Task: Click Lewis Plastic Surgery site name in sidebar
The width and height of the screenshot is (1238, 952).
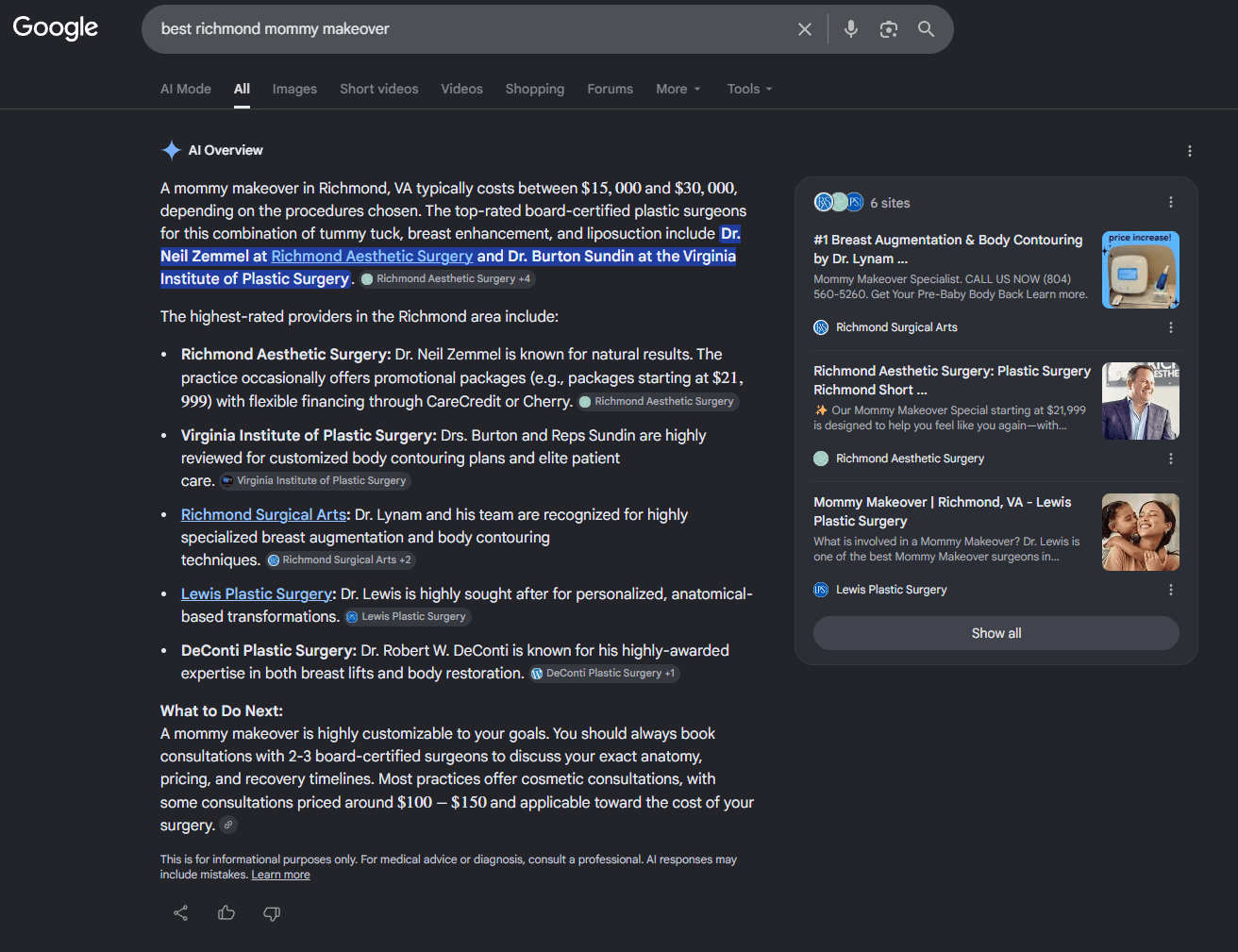Action: pyautogui.click(x=892, y=590)
